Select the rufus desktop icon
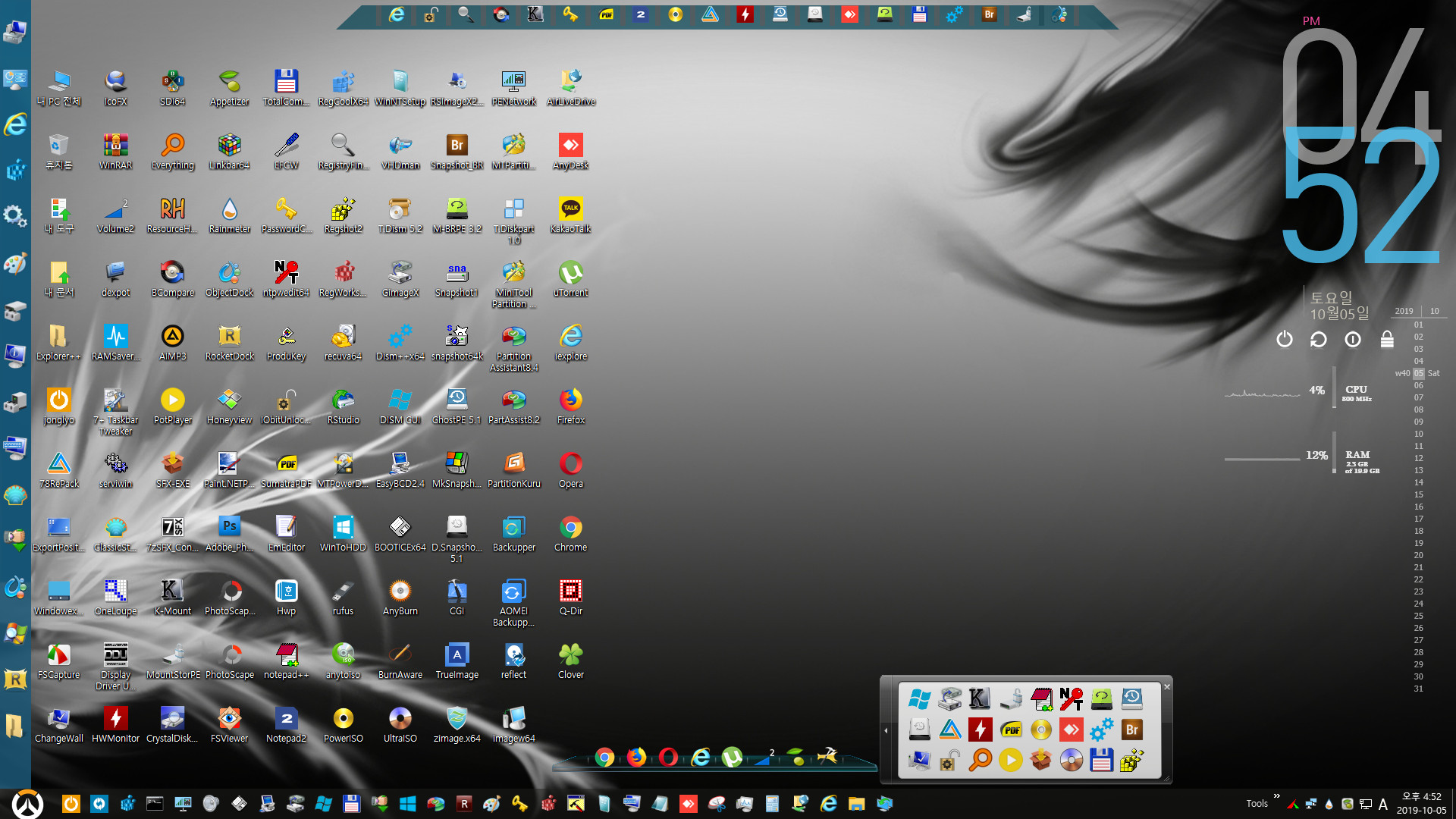 click(x=343, y=597)
